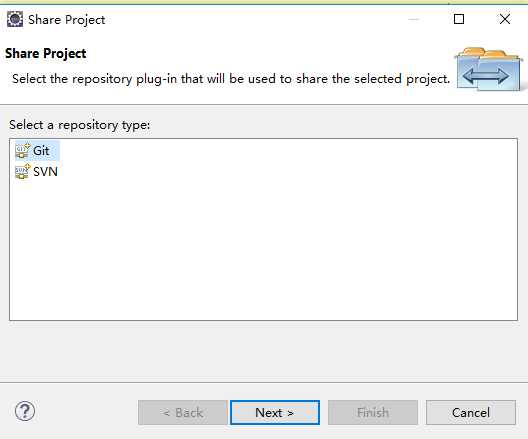Close the Share Project dialog
The width and height of the screenshot is (528, 439).
click(505, 19)
